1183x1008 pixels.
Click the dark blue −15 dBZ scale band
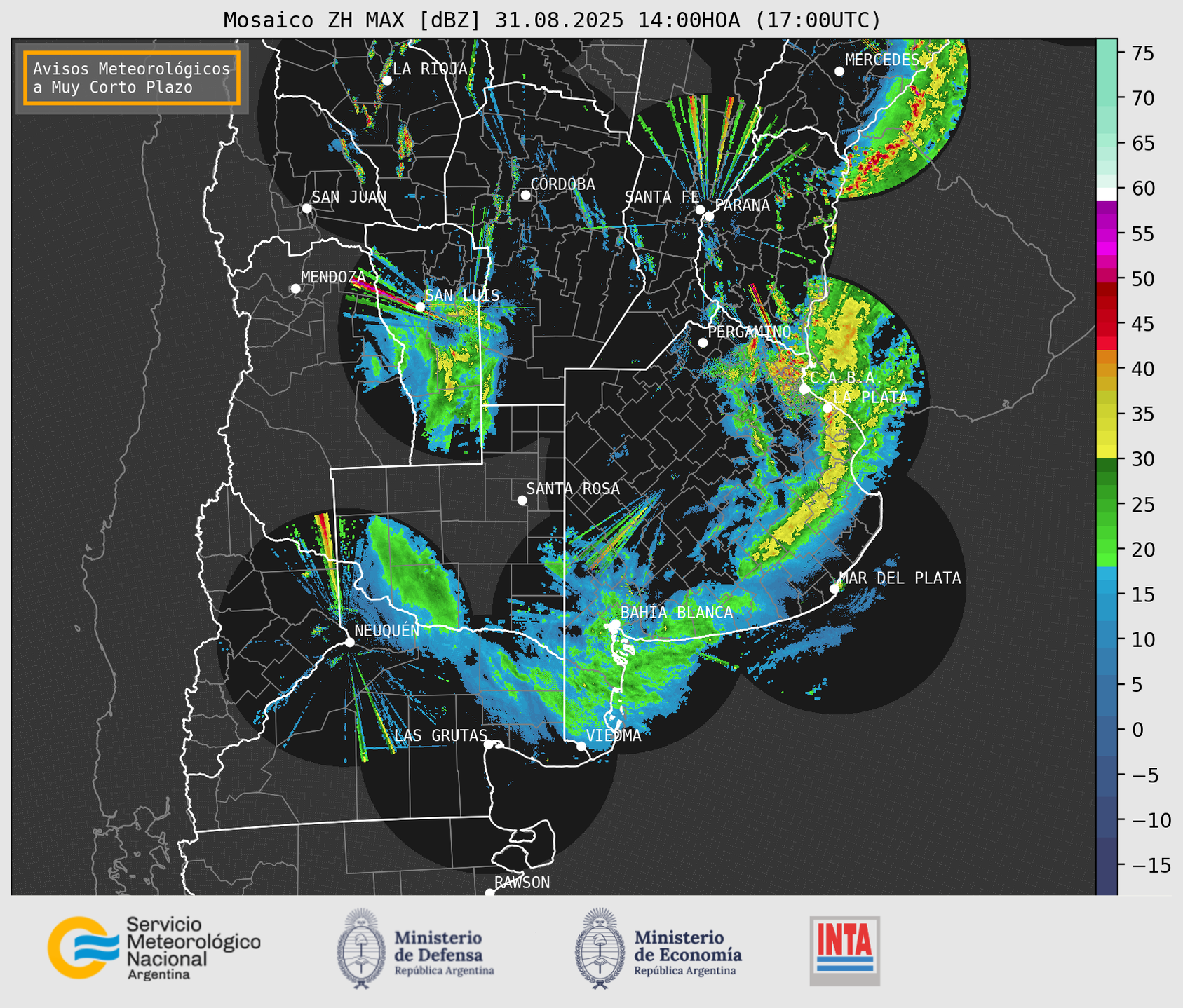1107,866
